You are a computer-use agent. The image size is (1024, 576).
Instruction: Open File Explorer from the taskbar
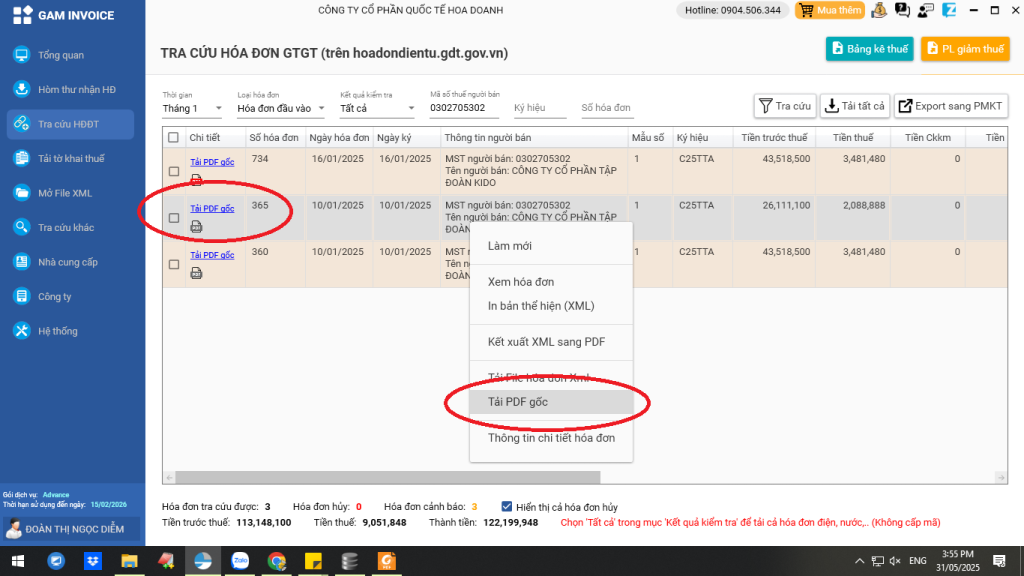129,561
